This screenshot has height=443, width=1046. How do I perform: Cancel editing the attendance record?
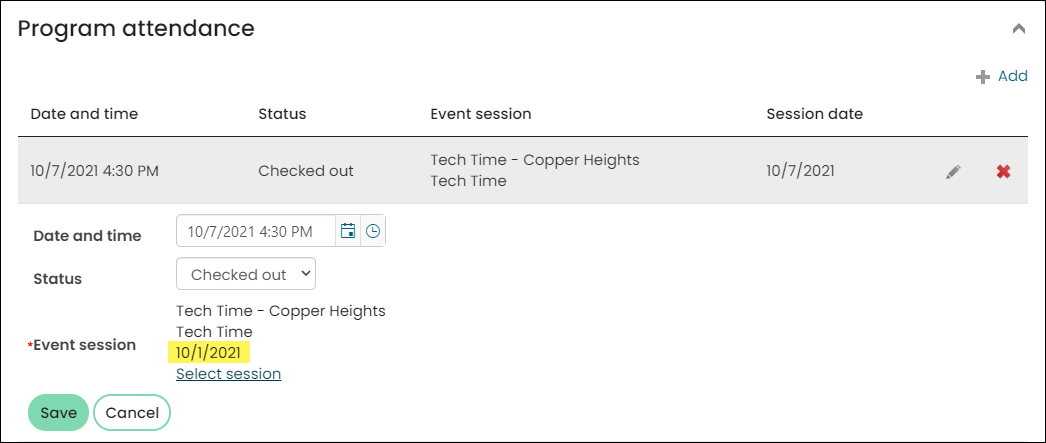(x=132, y=413)
